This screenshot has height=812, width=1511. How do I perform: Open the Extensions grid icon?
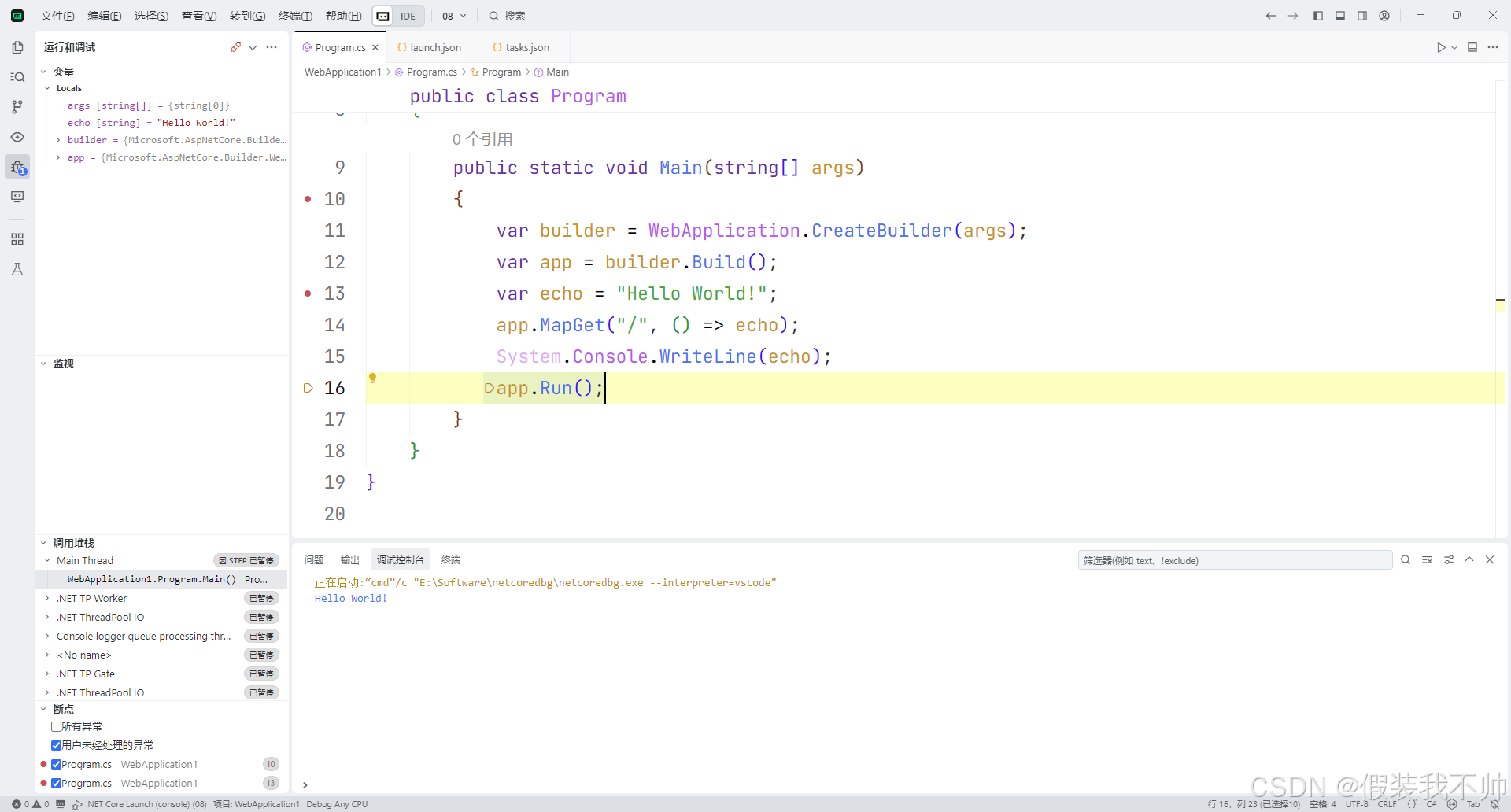pos(17,239)
